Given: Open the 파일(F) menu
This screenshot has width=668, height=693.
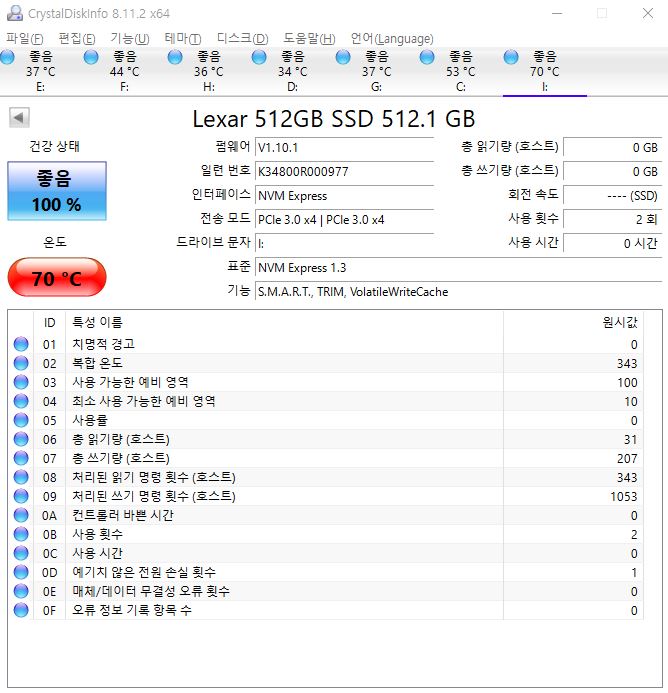Looking at the screenshot, I should point(25,39).
